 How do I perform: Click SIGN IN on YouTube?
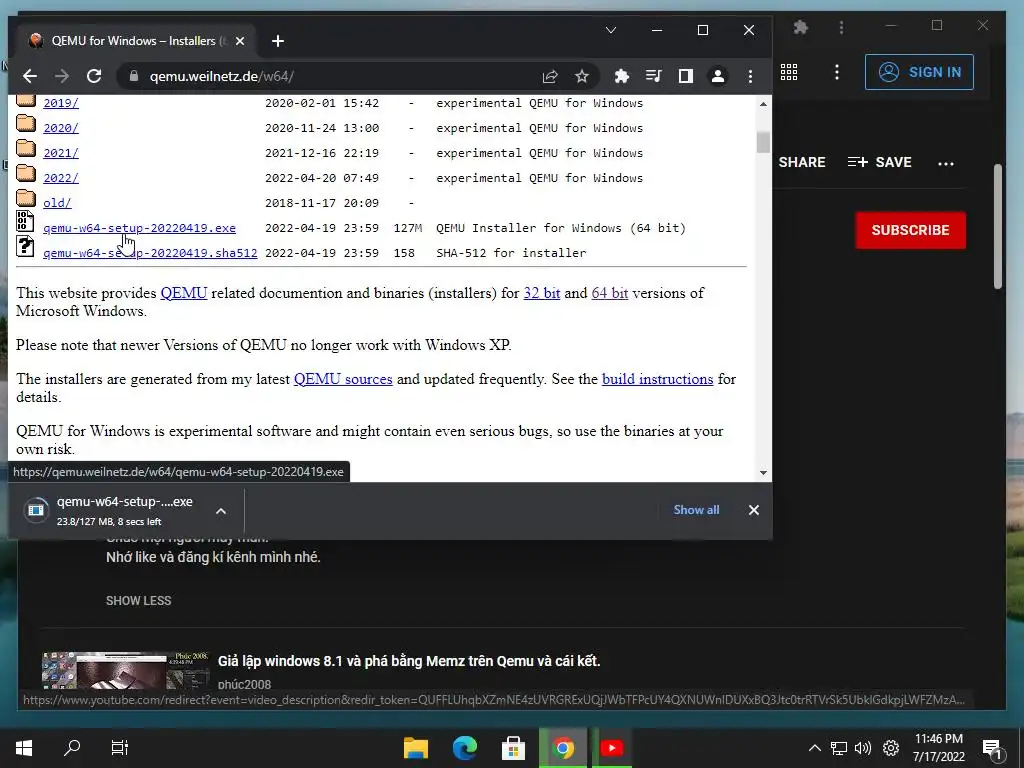[x=919, y=72]
